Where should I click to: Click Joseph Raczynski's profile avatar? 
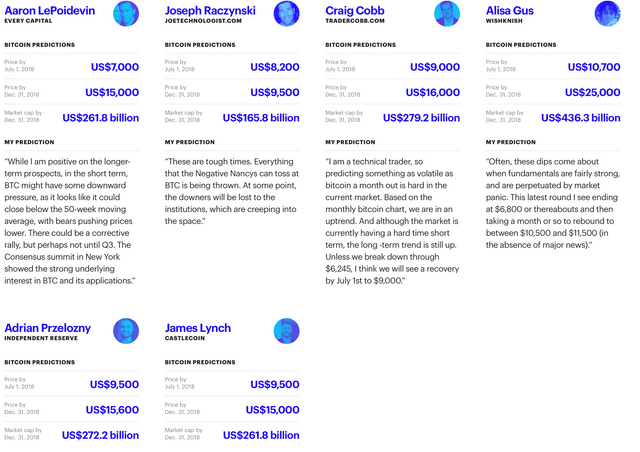(x=286, y=14)
